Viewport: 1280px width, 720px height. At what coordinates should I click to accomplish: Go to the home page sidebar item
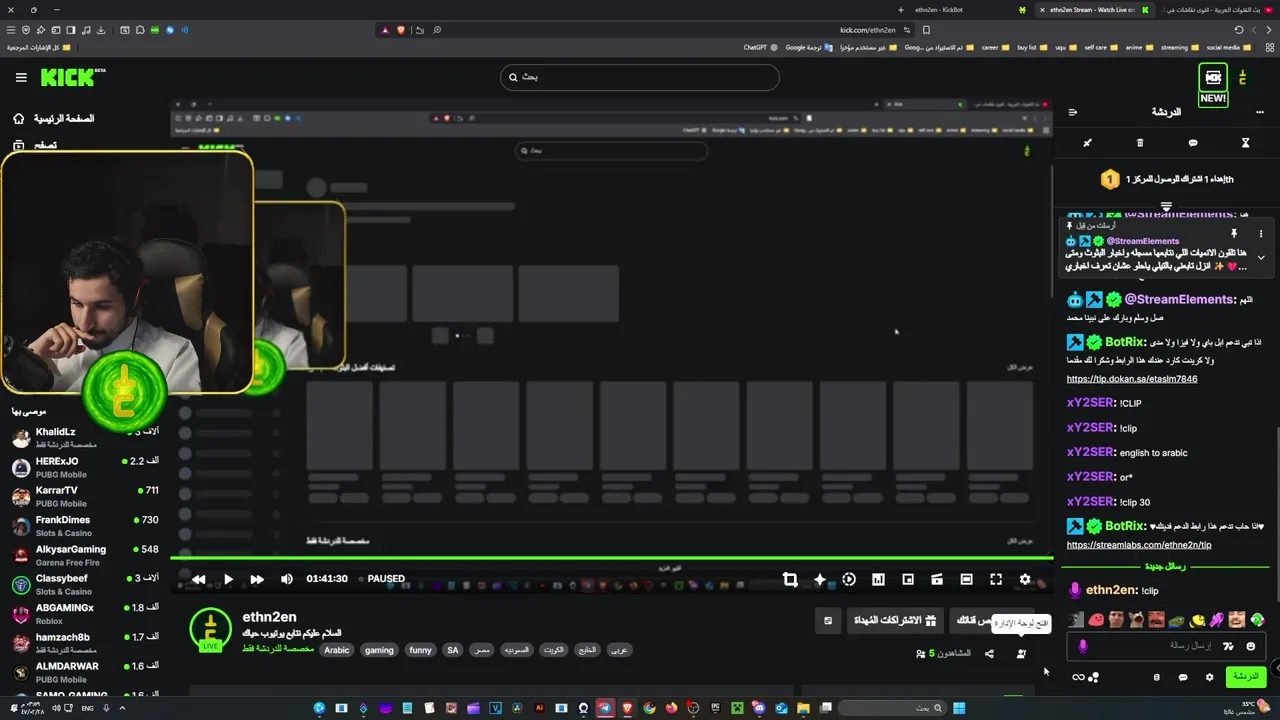point(54,118)
